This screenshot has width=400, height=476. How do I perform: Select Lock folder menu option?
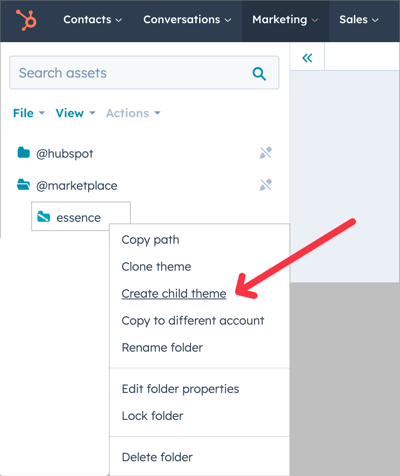[153, 416]
